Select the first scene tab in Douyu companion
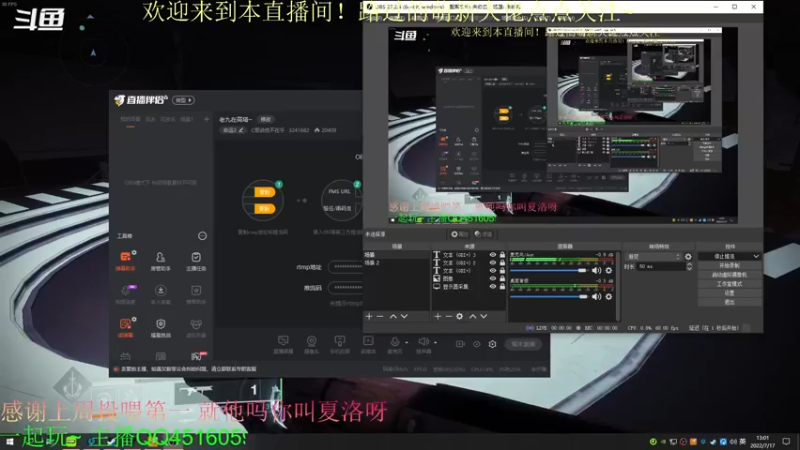Screen dimensions: 800x450 tap(130, 119)
